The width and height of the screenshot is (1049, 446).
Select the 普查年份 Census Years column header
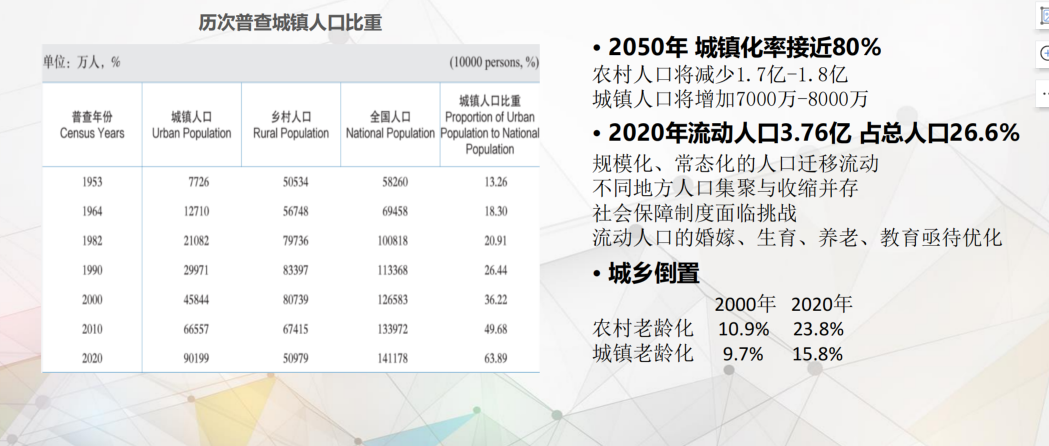click(92, 125)
